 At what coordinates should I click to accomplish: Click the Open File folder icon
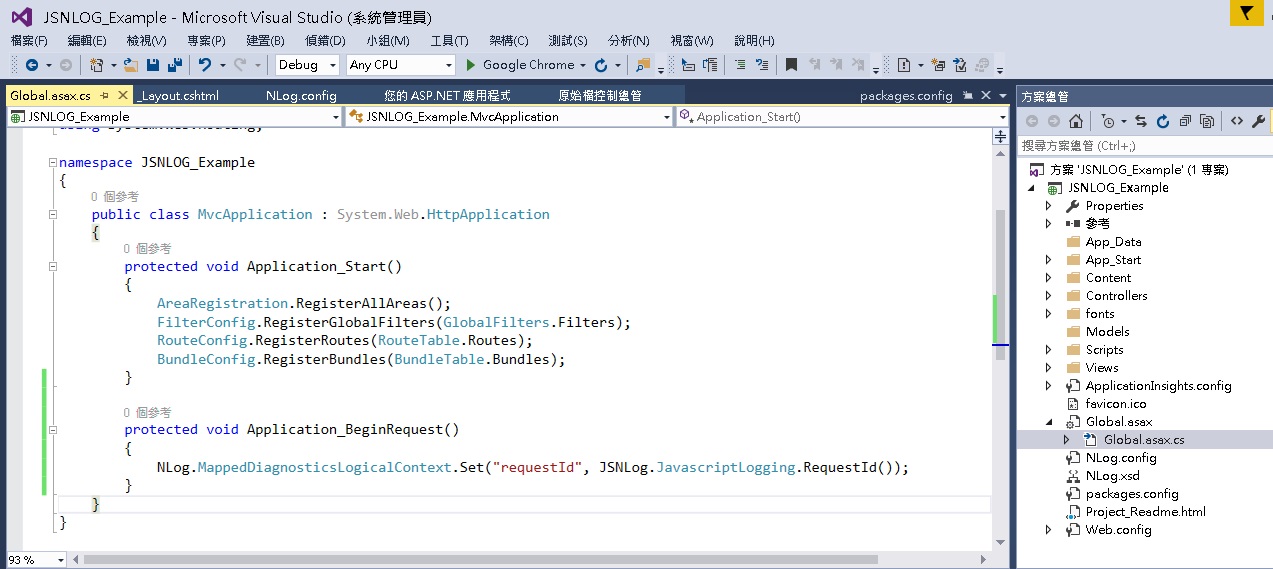[x=131, y=65]
